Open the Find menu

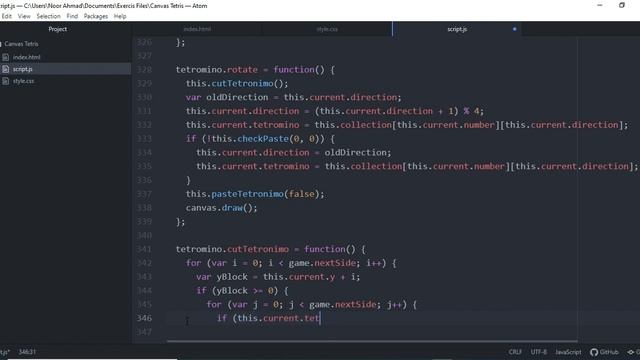[72, 16]
